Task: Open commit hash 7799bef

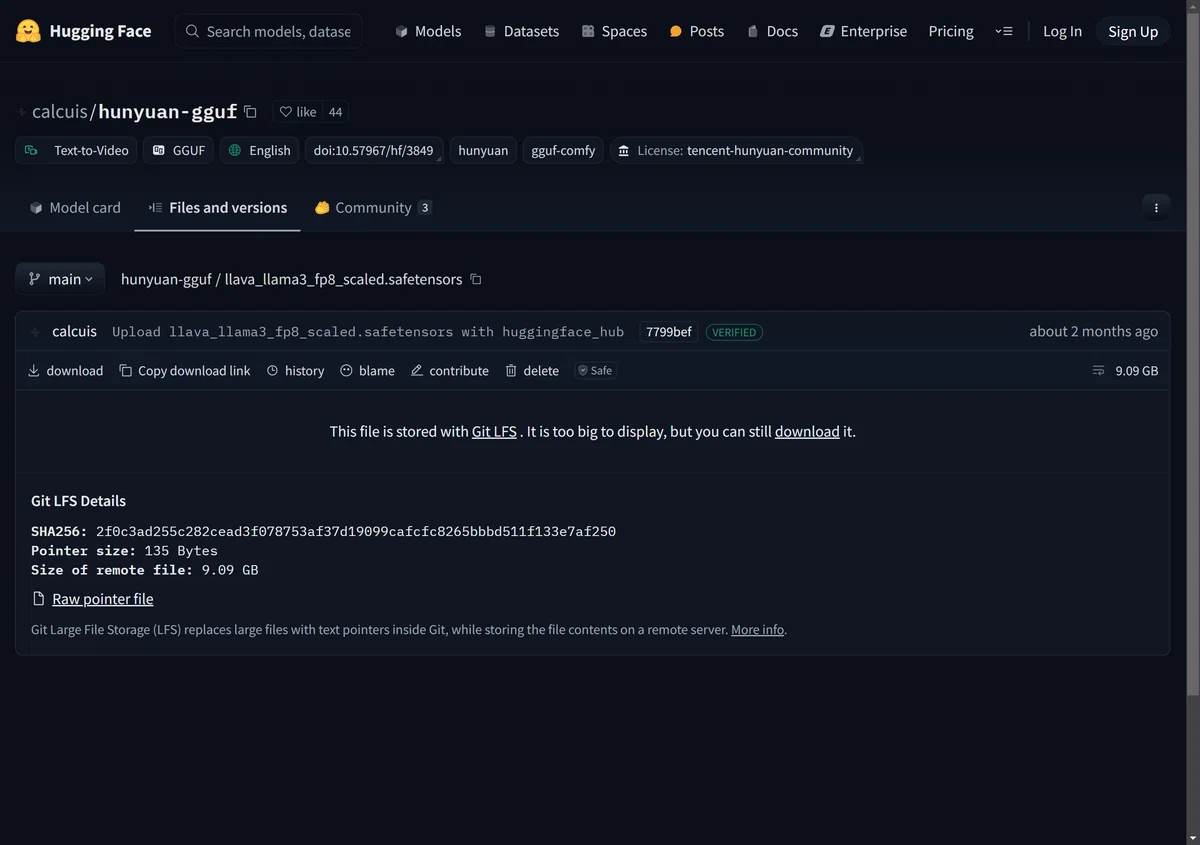Action: point(669,332)
